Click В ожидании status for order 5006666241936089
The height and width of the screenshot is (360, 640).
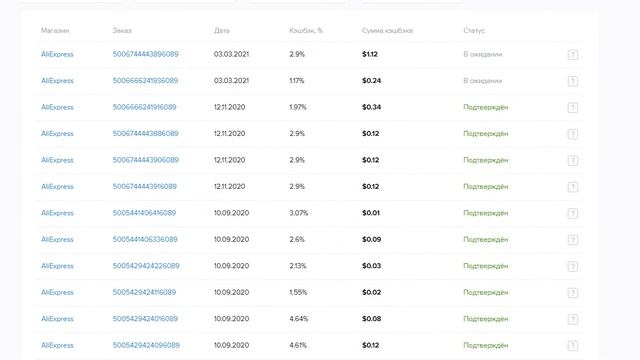482,81
